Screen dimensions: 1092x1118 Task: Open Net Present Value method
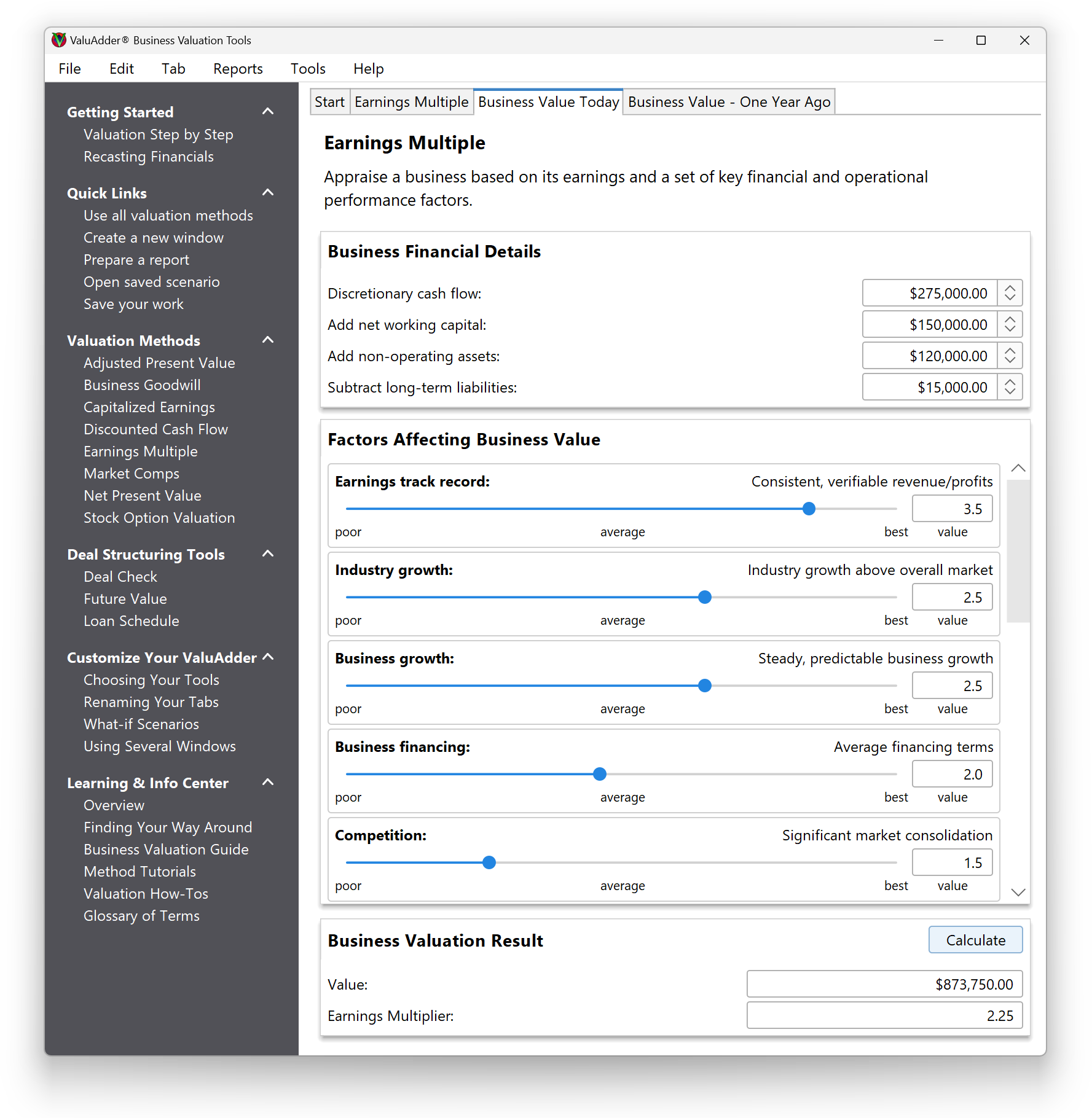(x=143, y=496)
